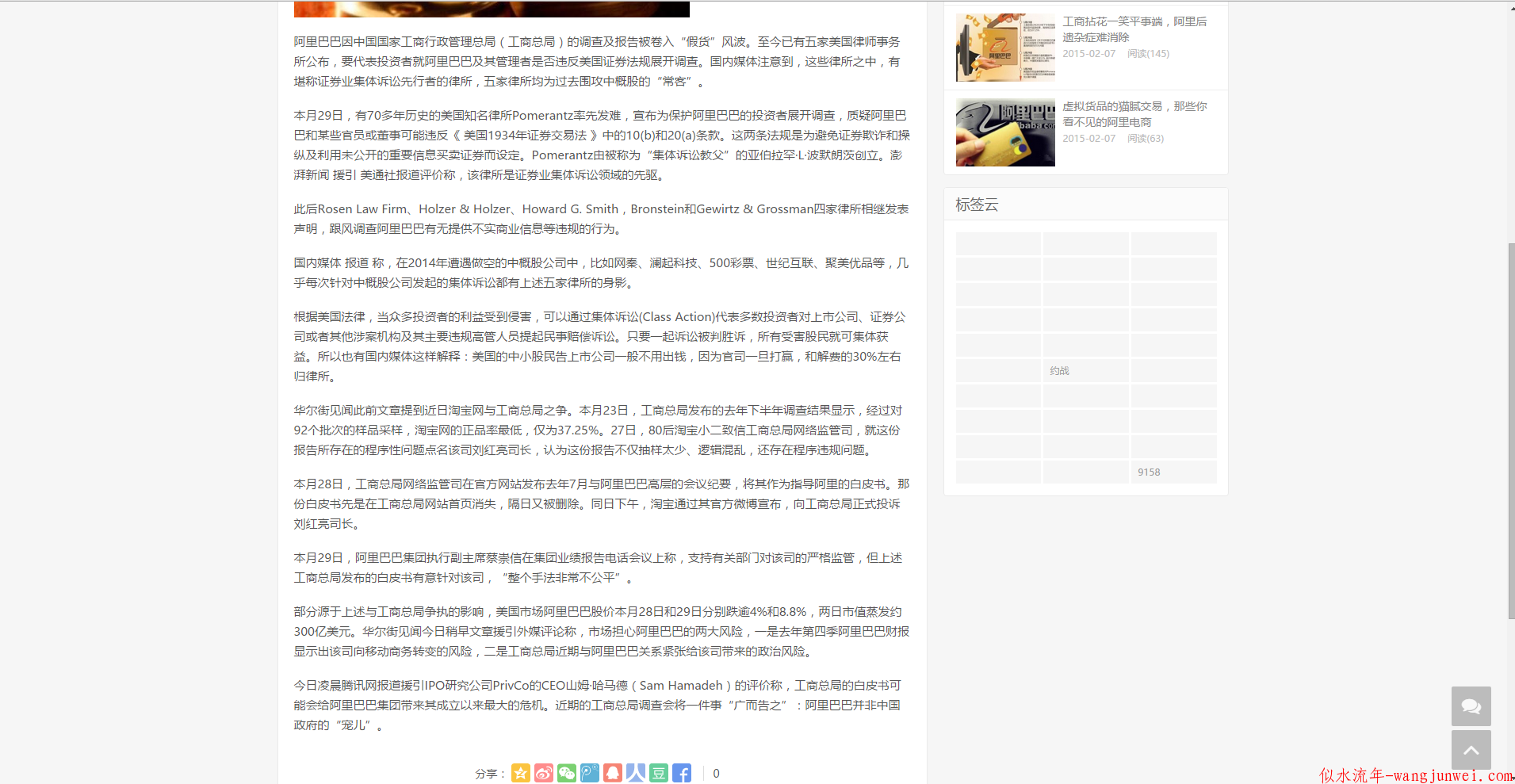This screenshot has height=784, width=1515.
Task: Click paragraph starting 此后Rosen Law Firm
Action: (x=601, y=219)
